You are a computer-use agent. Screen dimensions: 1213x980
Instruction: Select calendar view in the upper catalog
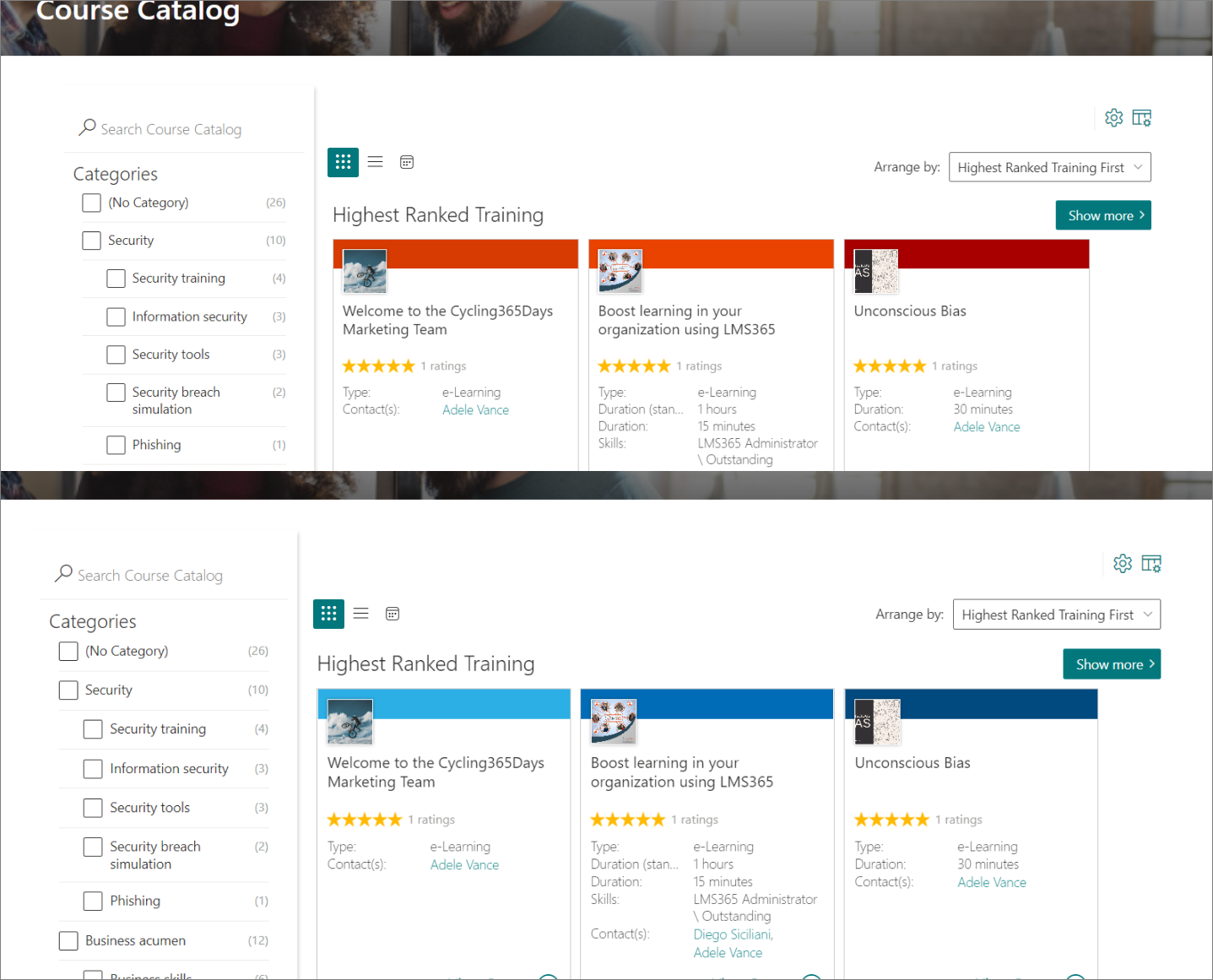point(407,162)
